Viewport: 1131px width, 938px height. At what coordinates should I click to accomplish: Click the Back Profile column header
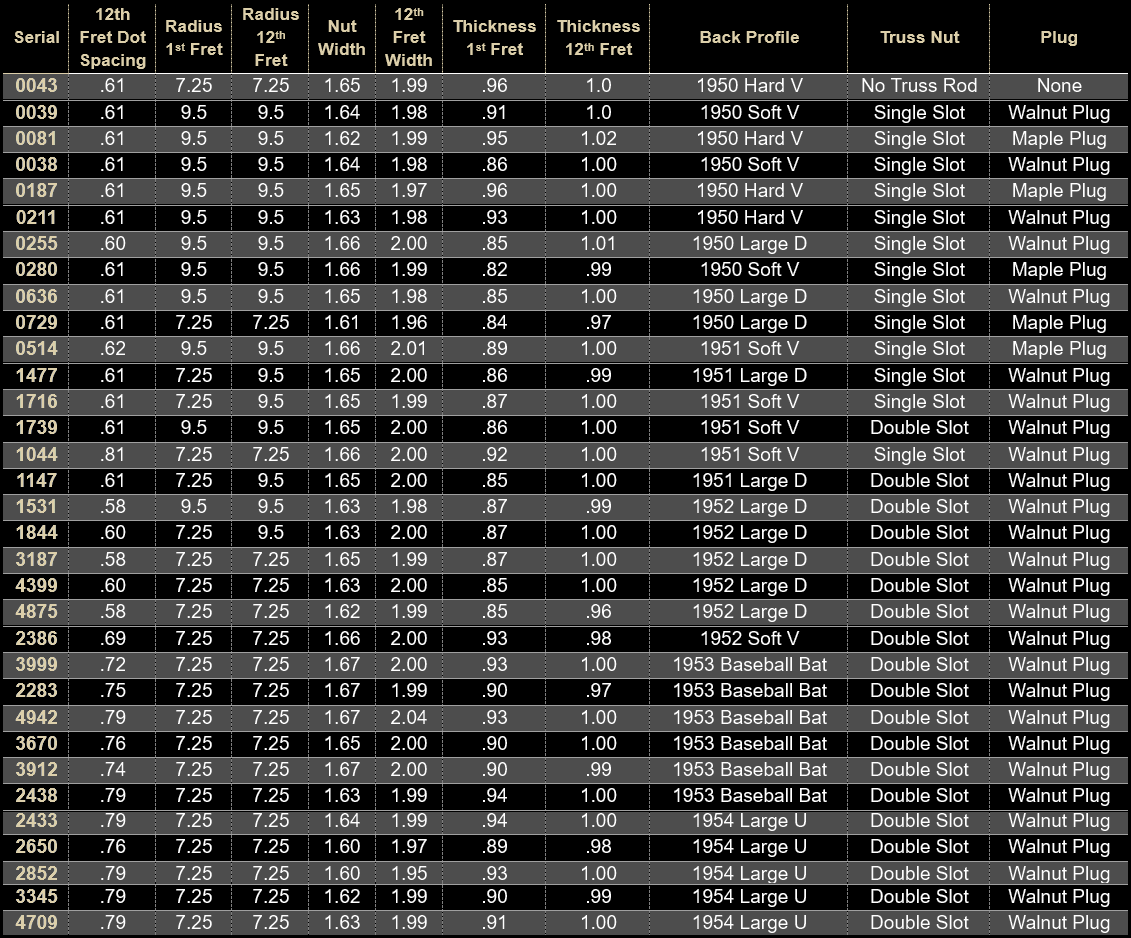pyautogui.click(x=749, y=38)
